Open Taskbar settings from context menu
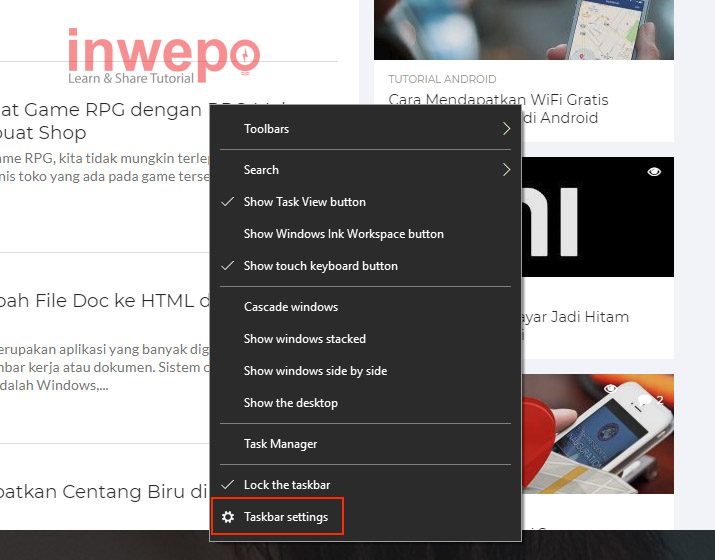 pos(365,517)
